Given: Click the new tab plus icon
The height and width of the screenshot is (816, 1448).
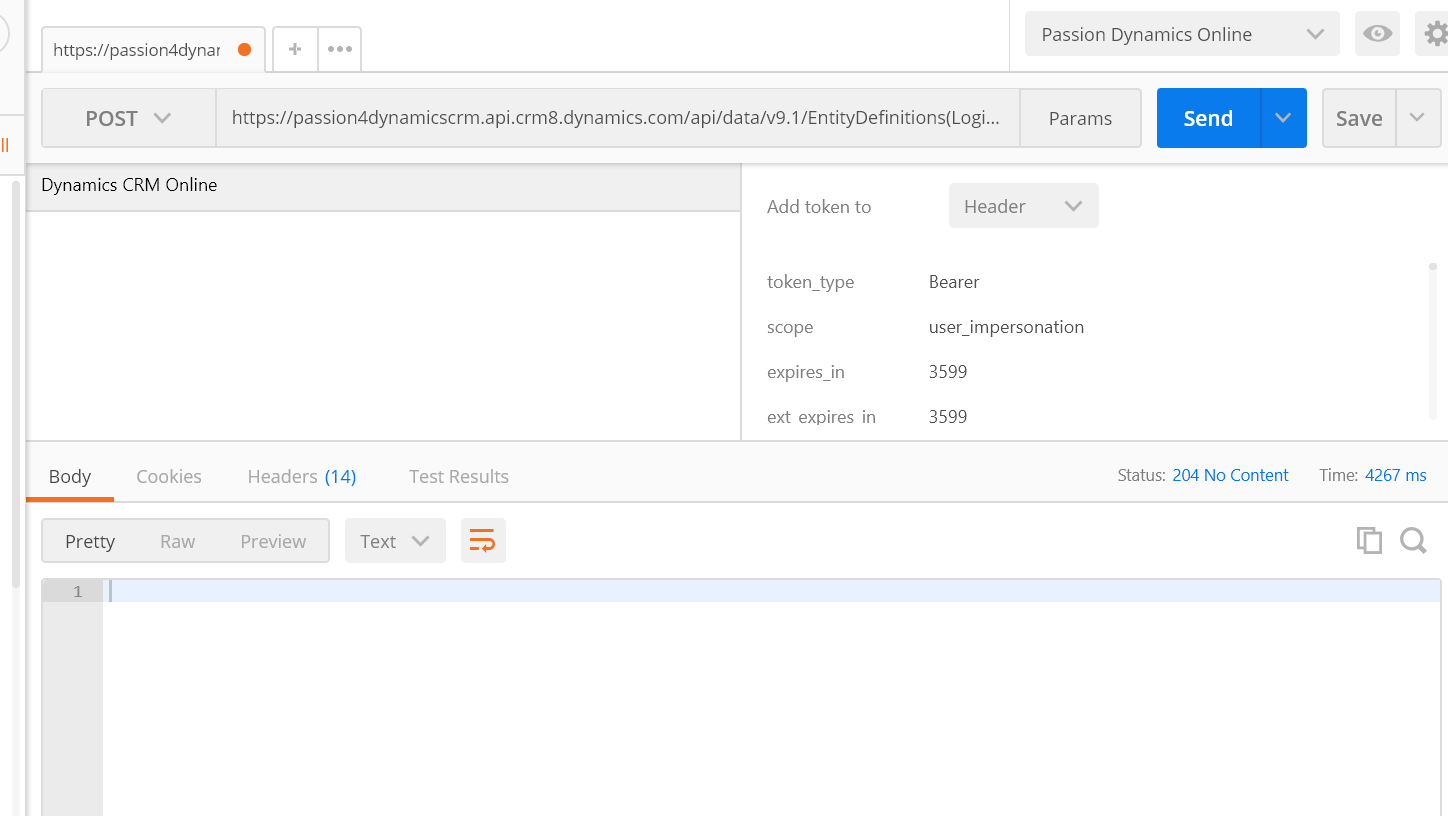Looking at the screenshot, I should click(x=295, y=49).
